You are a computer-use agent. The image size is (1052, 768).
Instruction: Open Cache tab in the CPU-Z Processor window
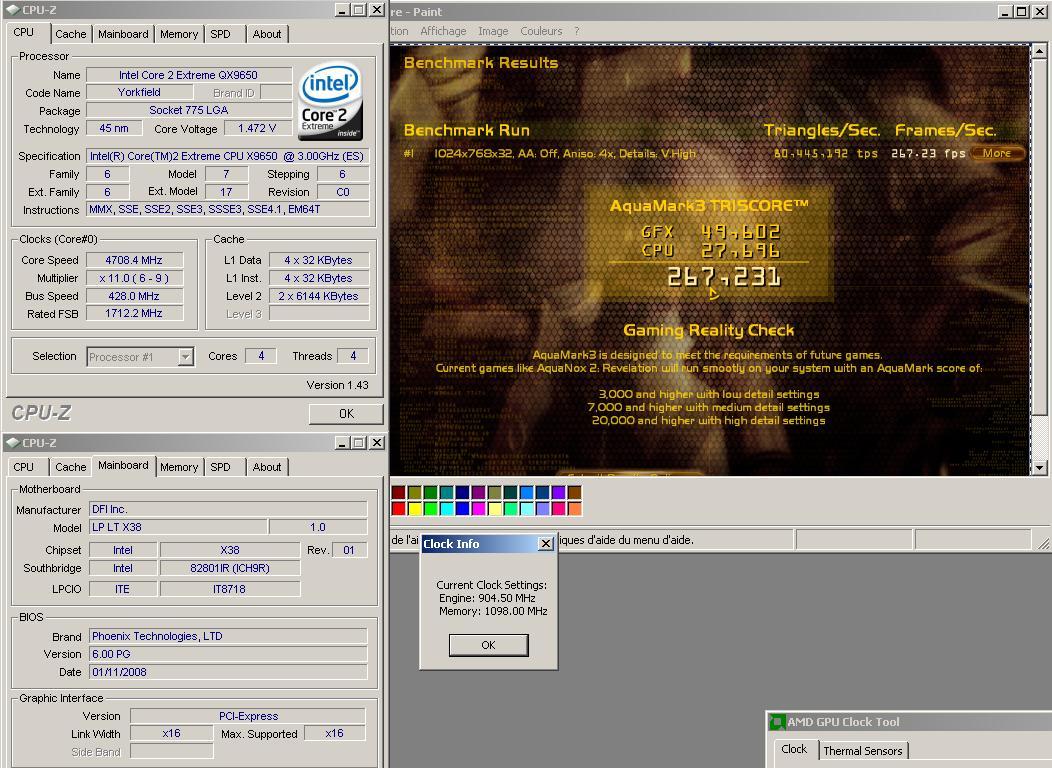point(70,34)
